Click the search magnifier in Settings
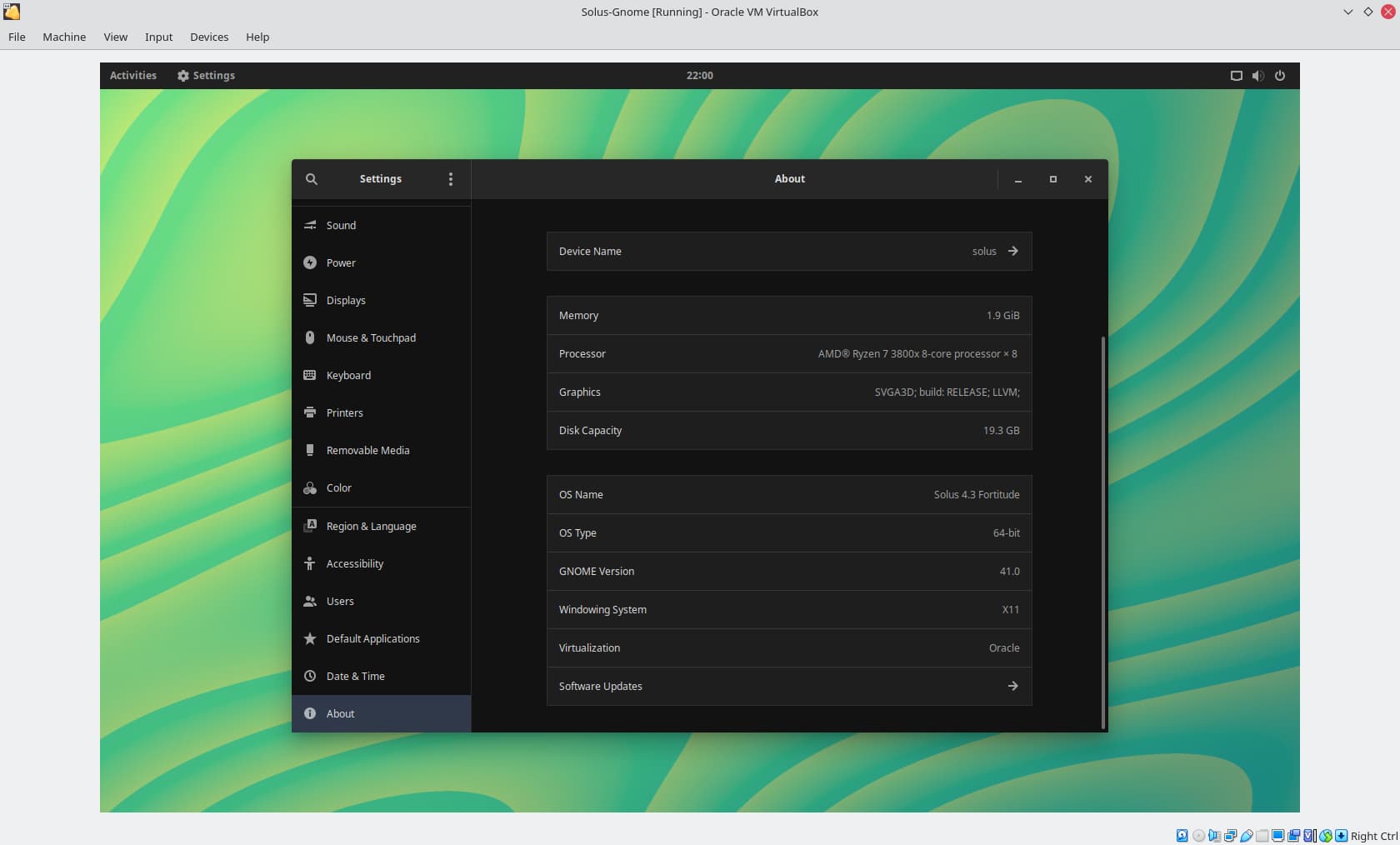The image size is (1400, 845). pos(312,179)
